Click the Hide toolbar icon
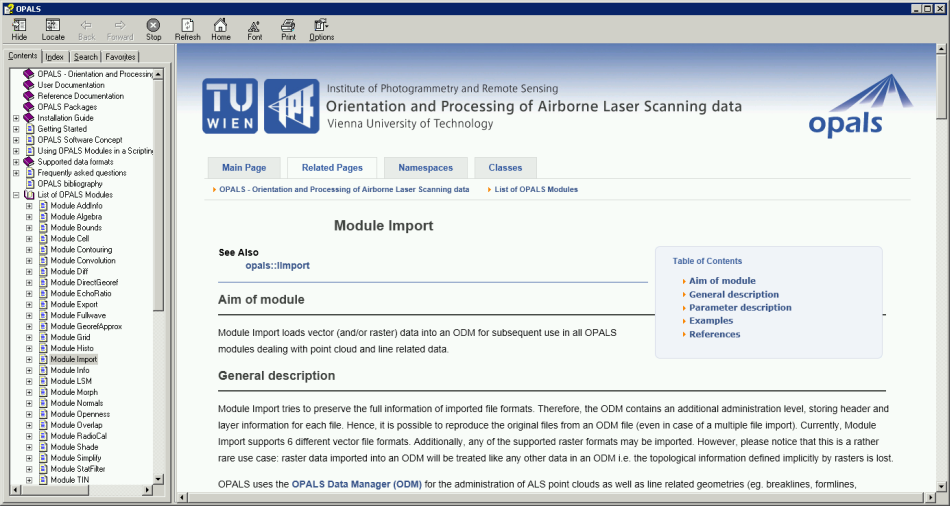 coord(19,29)
